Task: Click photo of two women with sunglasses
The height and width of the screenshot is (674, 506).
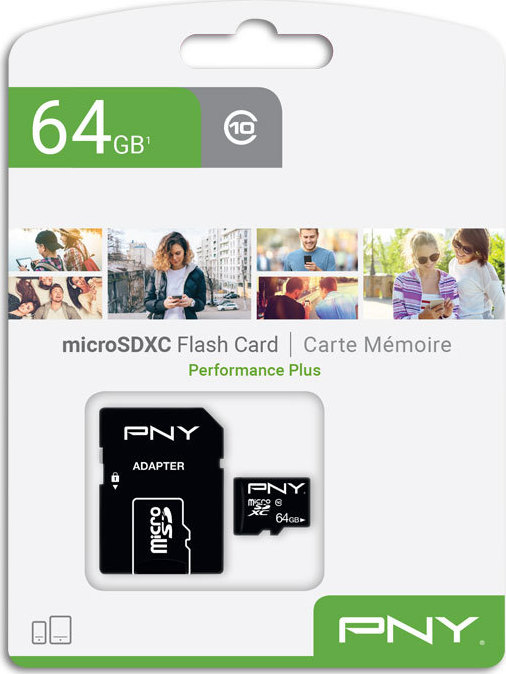Action: tap(433, 273)
